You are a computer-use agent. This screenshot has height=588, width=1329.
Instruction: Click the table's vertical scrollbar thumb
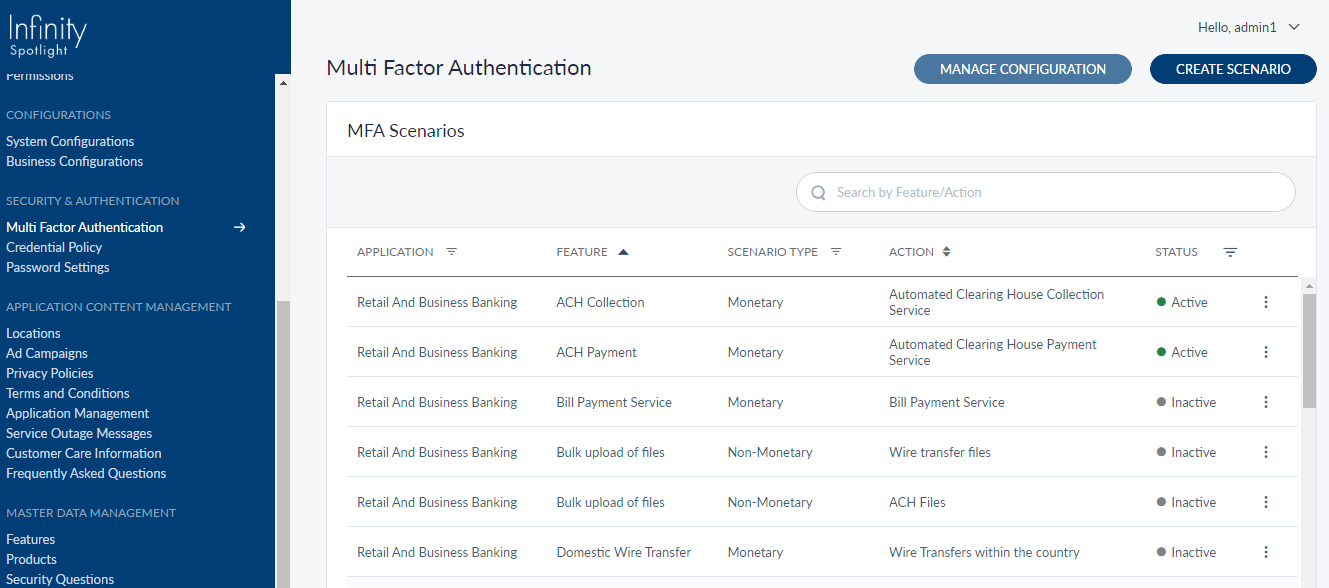[1309, 350]
